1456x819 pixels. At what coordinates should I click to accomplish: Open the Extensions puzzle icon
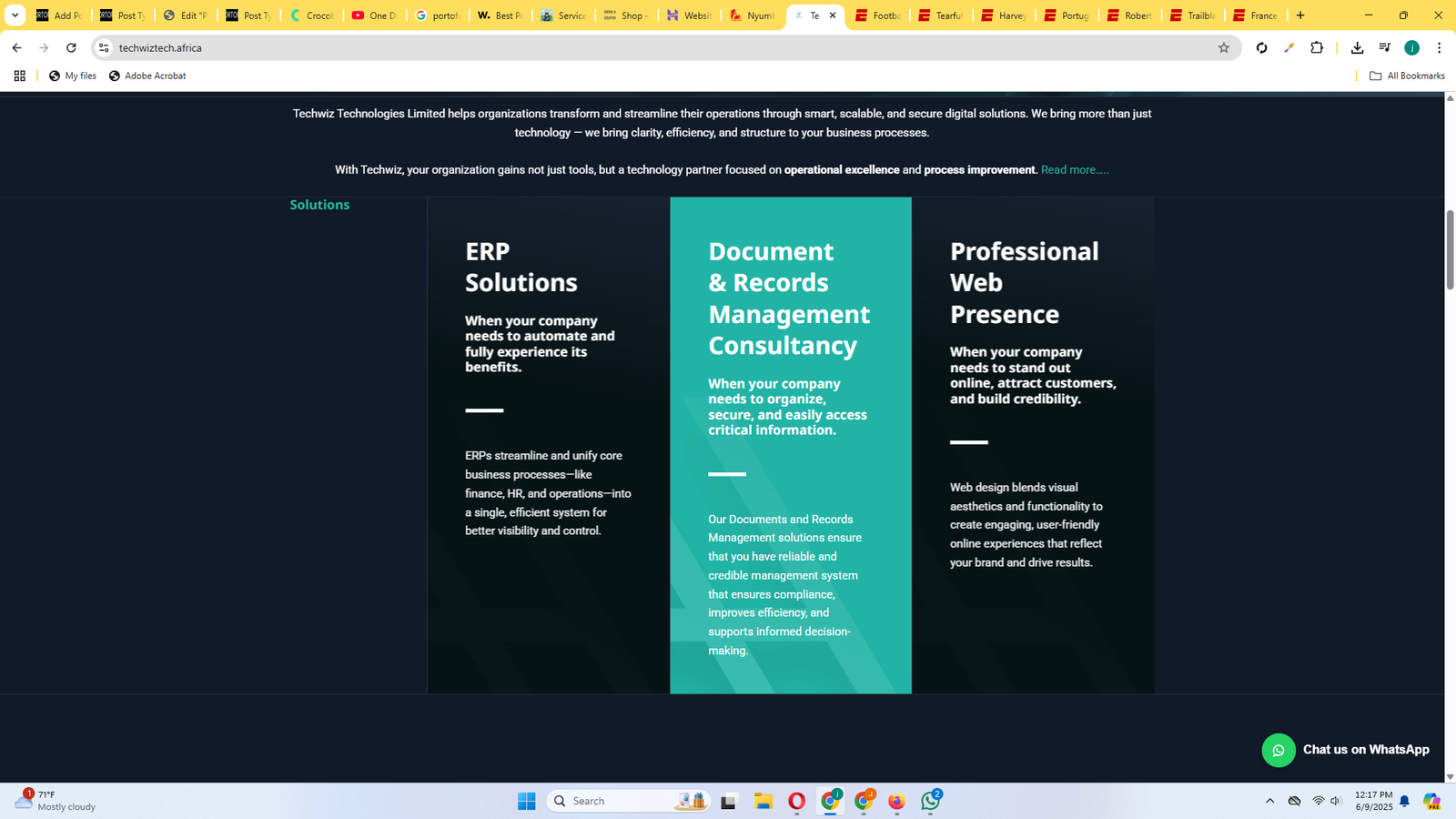[x=1317, y=47]
